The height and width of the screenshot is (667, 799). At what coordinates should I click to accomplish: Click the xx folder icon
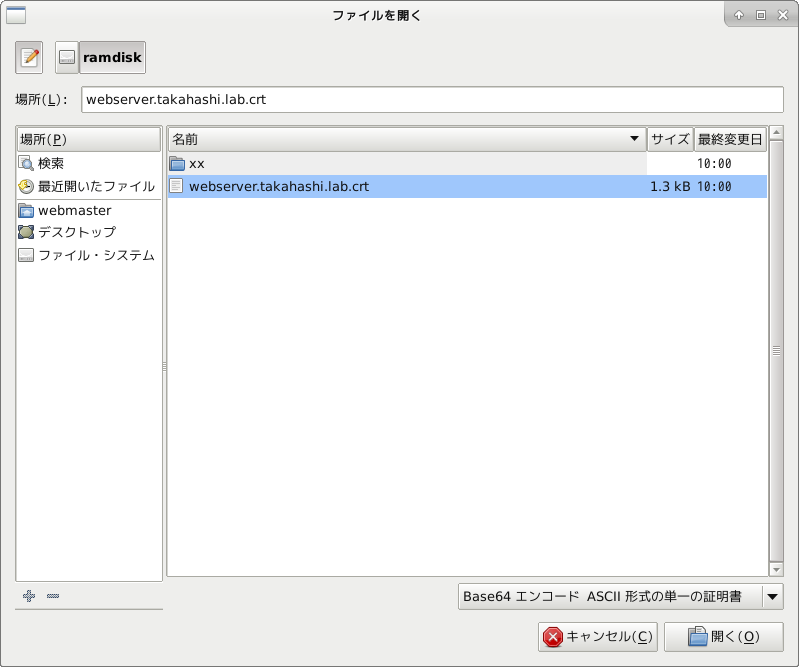point(177,164)
